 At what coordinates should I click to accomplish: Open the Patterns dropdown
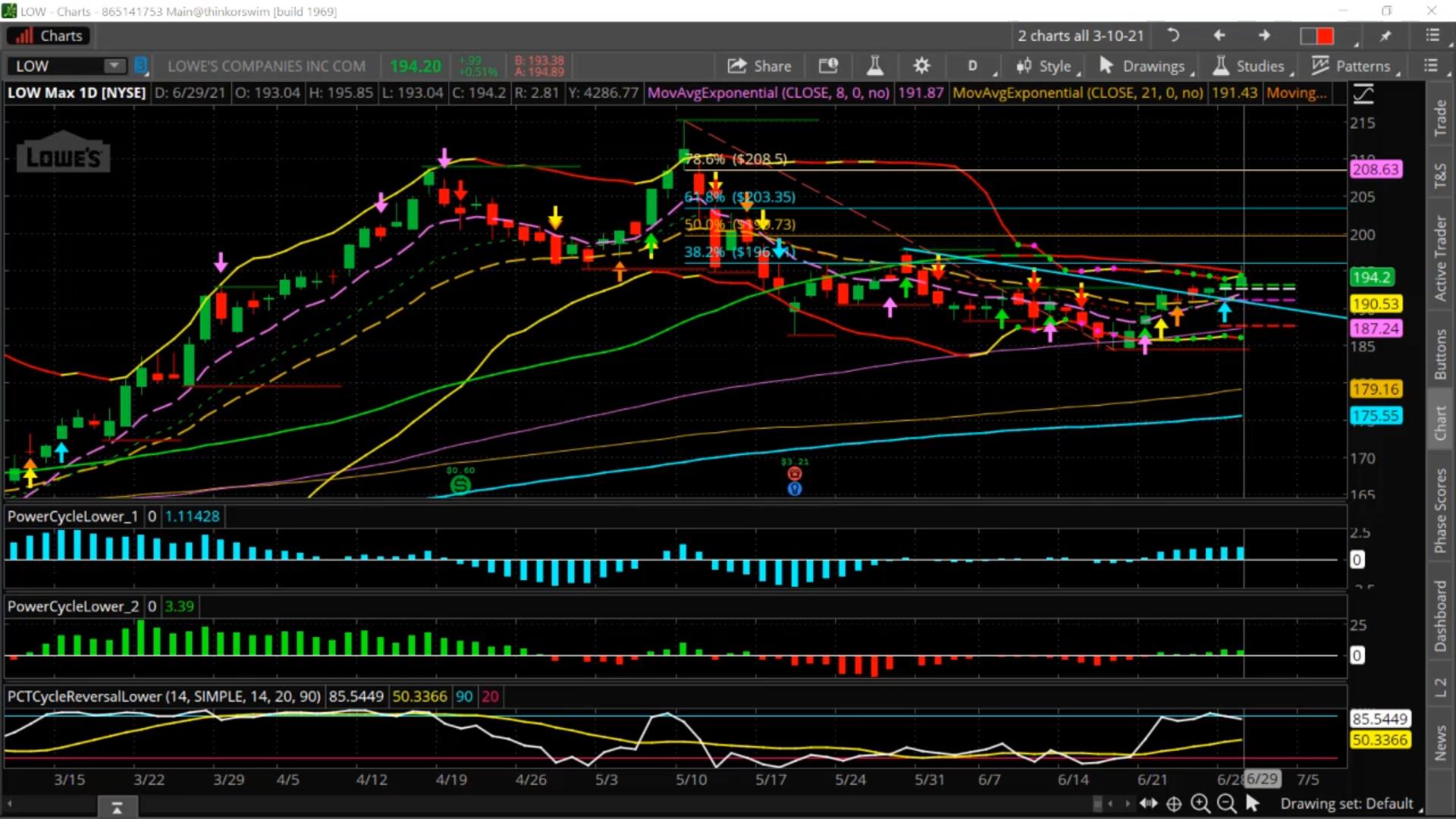[x=1354, y=66]
